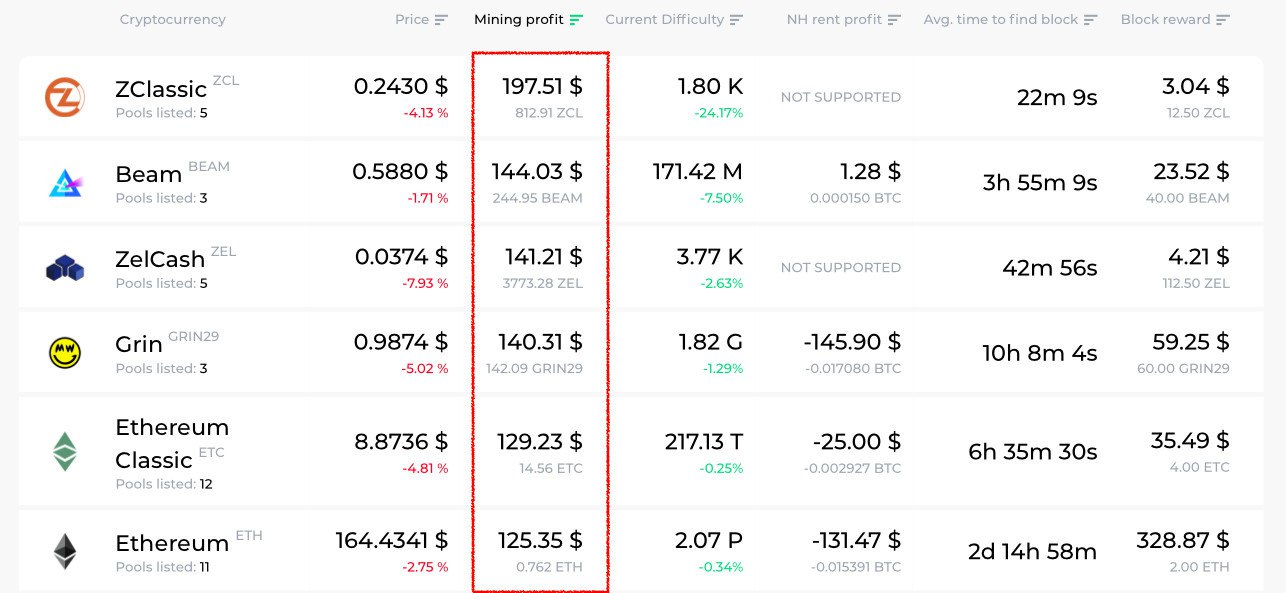
Task: Open the Ethereum Classic coin page
Action: (172, 443)
